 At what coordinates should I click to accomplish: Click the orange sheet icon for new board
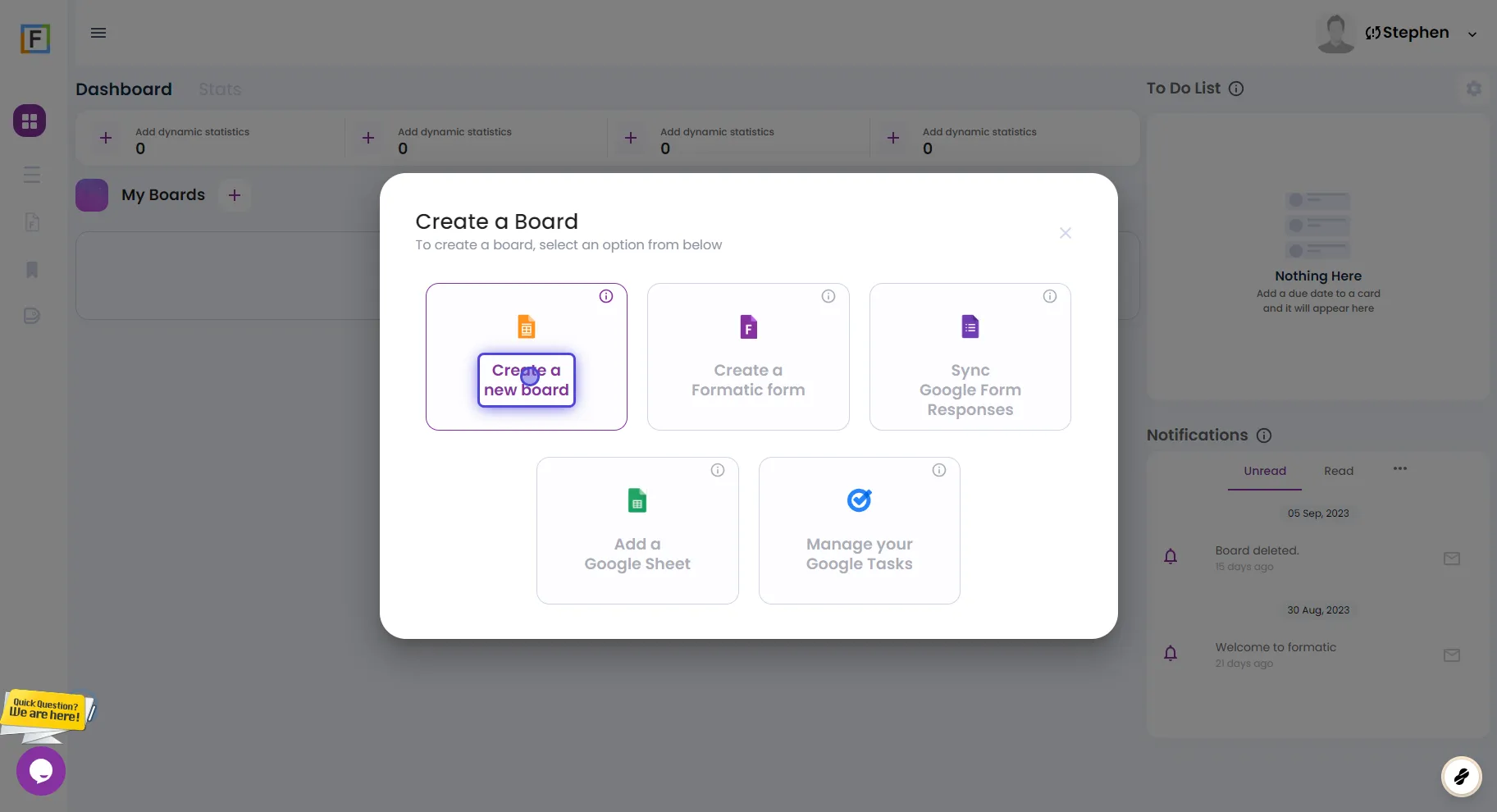[x=527, y=326]
